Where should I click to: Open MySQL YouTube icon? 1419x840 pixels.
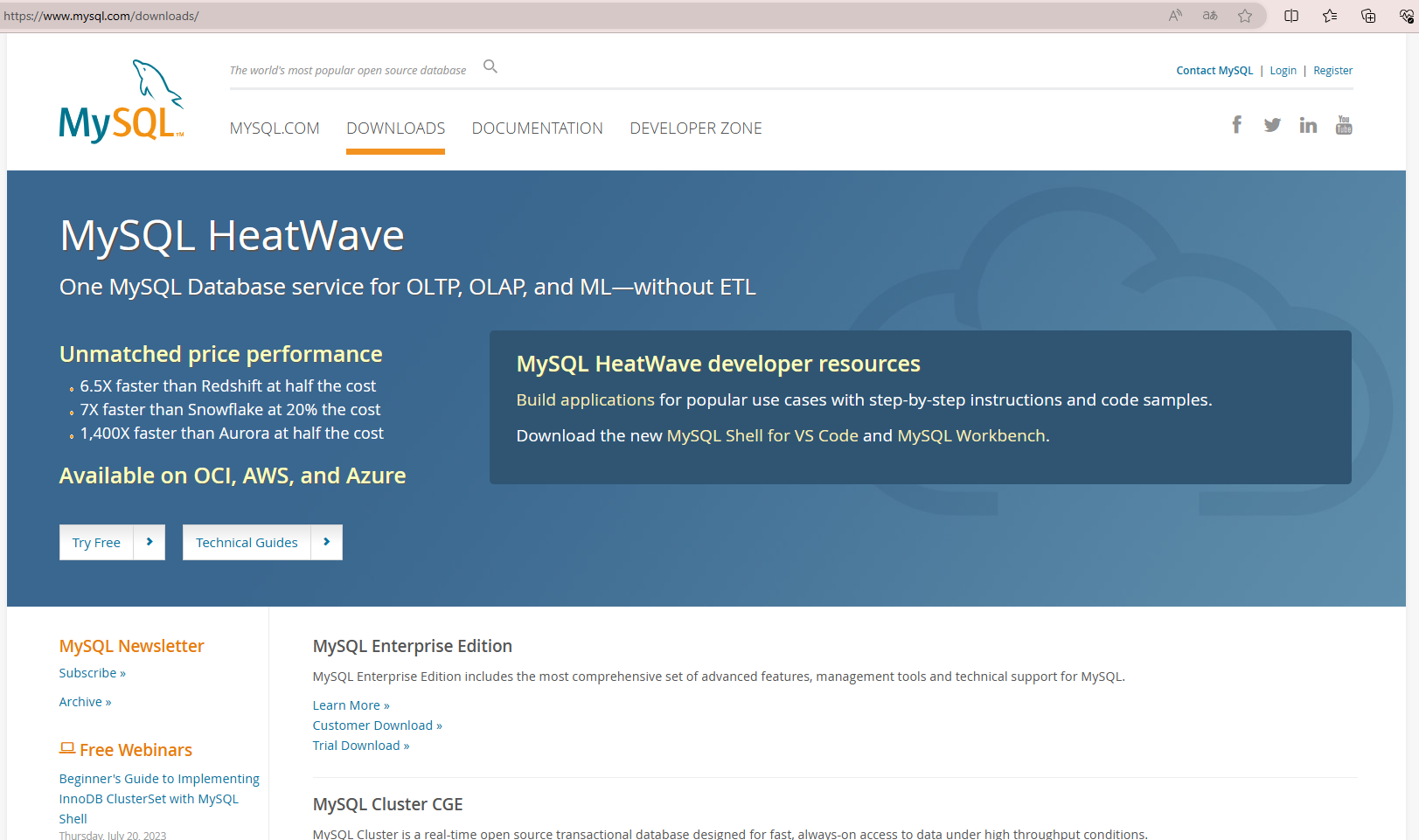pyautogui.click(x=1344, y=125)
